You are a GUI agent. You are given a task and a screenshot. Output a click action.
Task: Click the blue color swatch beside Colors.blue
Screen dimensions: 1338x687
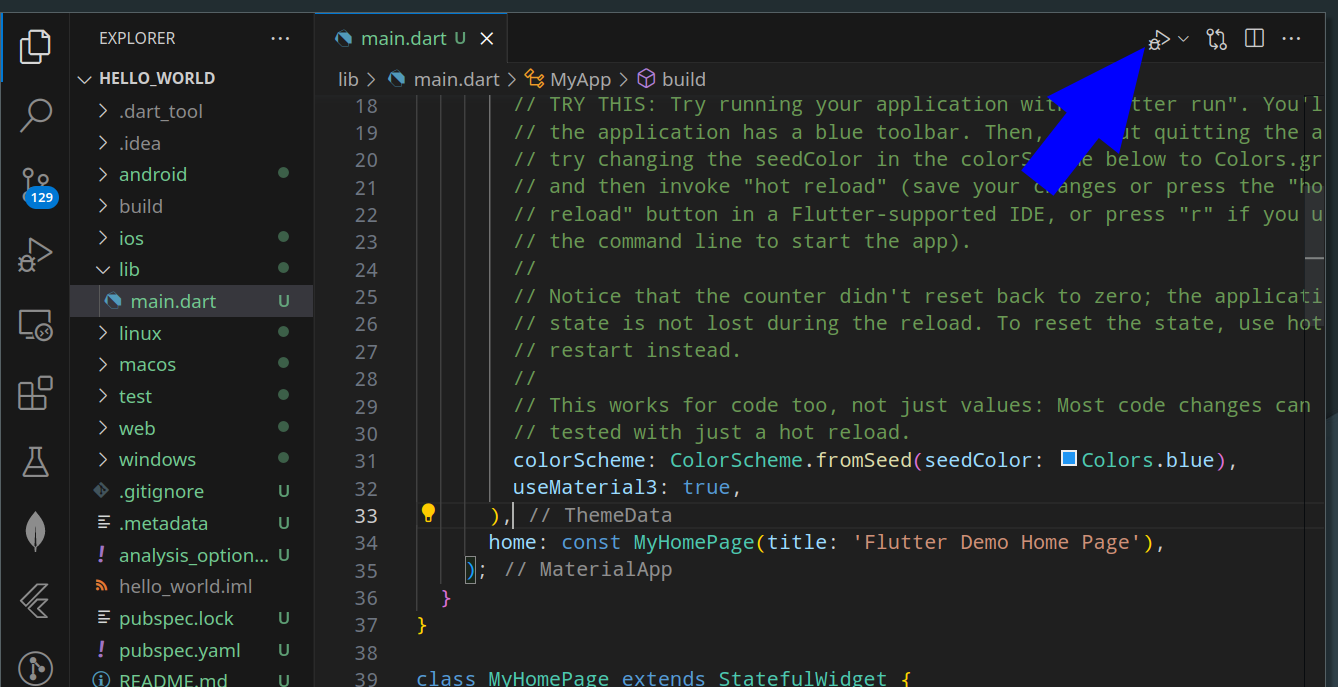click(x=1068, y=459)
